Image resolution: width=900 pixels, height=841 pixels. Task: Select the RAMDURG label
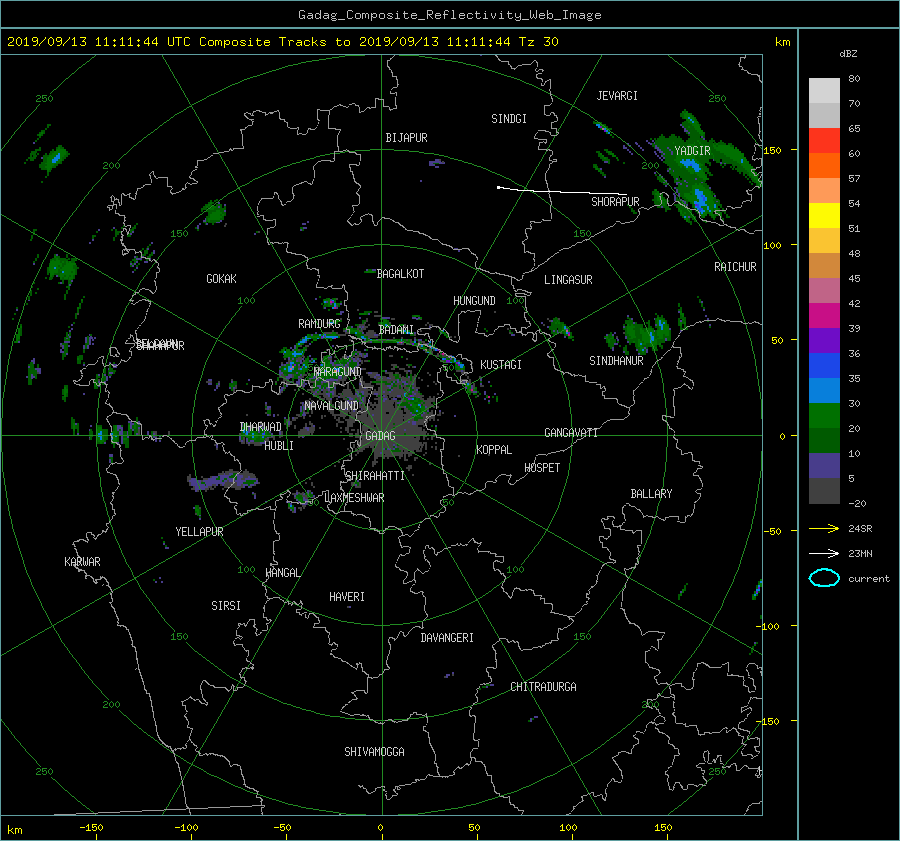pyautogui.click(x=319, y=324)
